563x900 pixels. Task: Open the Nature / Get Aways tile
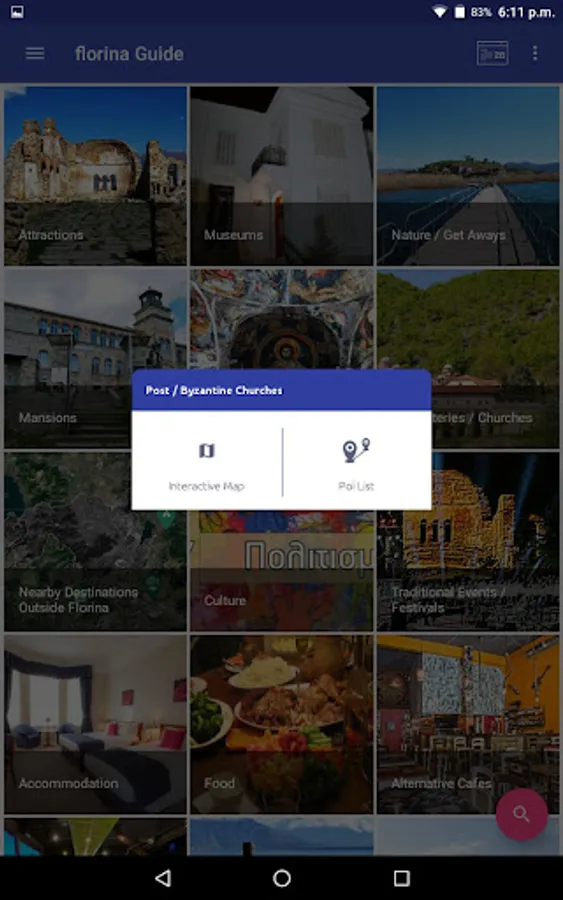[x=468, y=176]
